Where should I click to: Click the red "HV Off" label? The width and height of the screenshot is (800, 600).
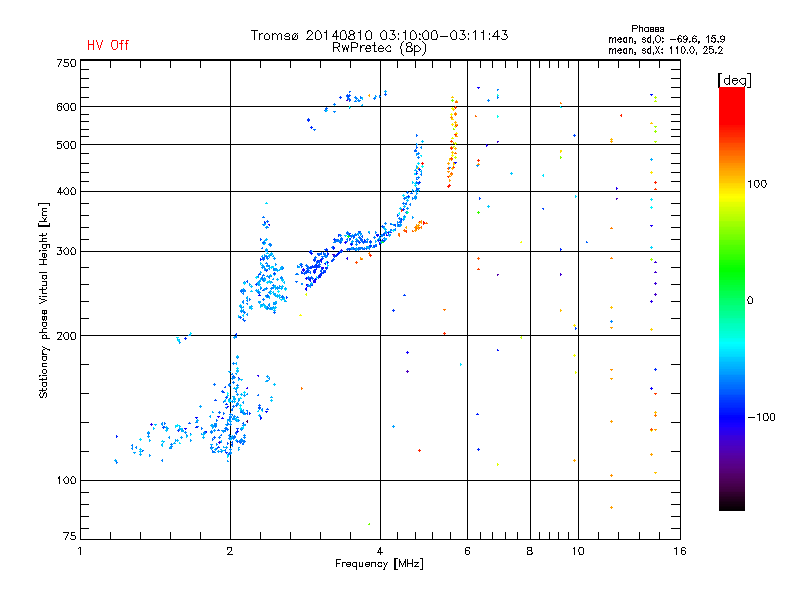coord(108,45)
